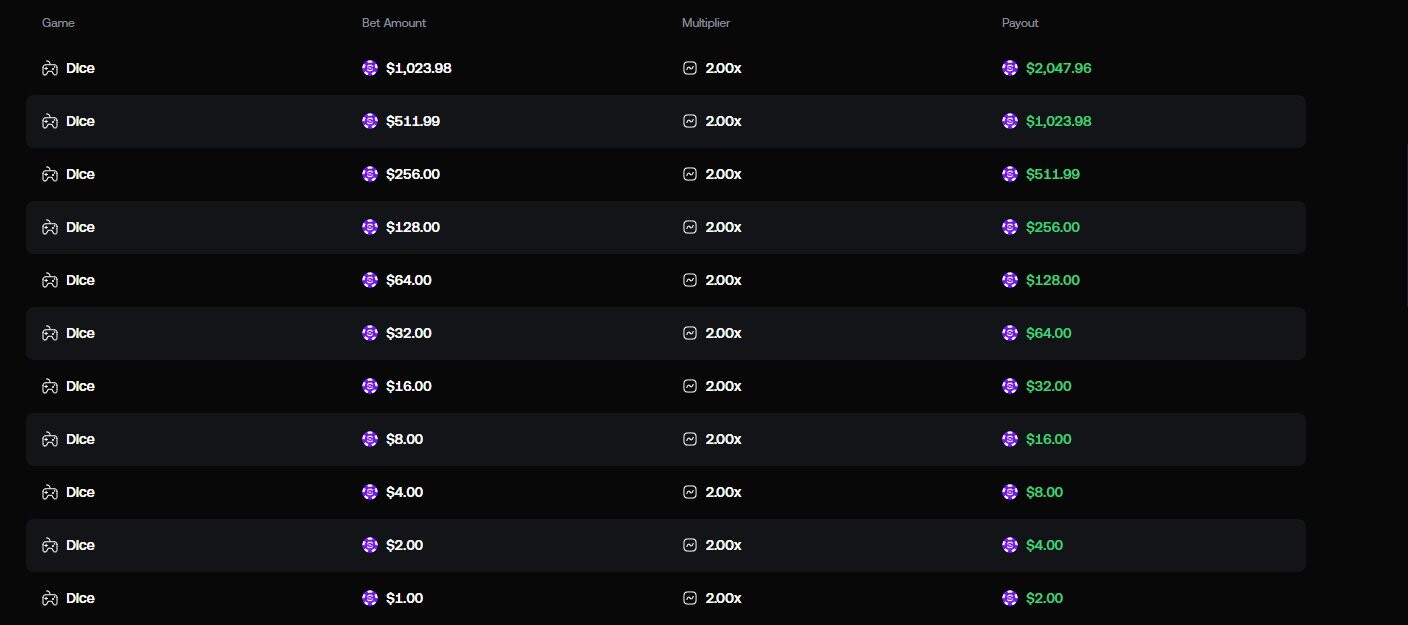
Task: Click the gamepad icon in the $64.00 bet row
Action: [x=49, y=280]
